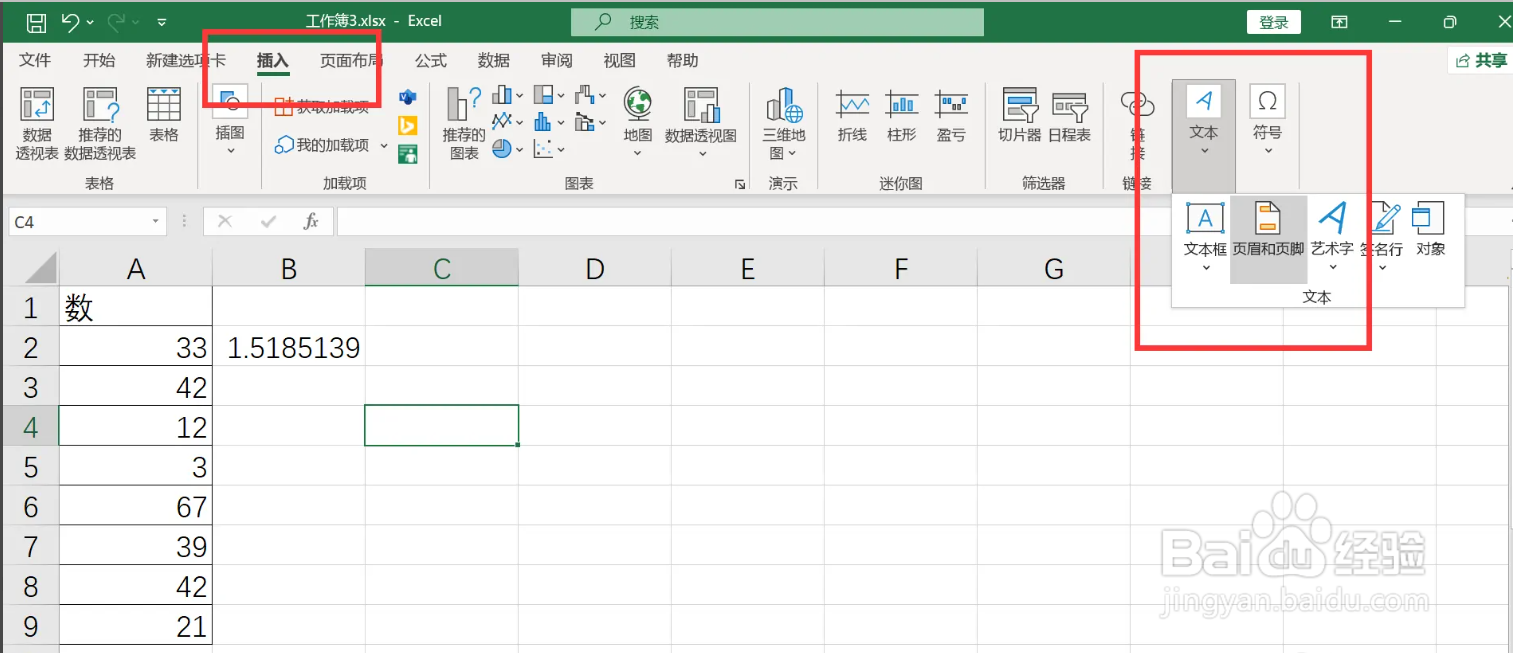Insert a scatter or bubble chart
The height and width of the screenshot is (653, 1513).
549,149
